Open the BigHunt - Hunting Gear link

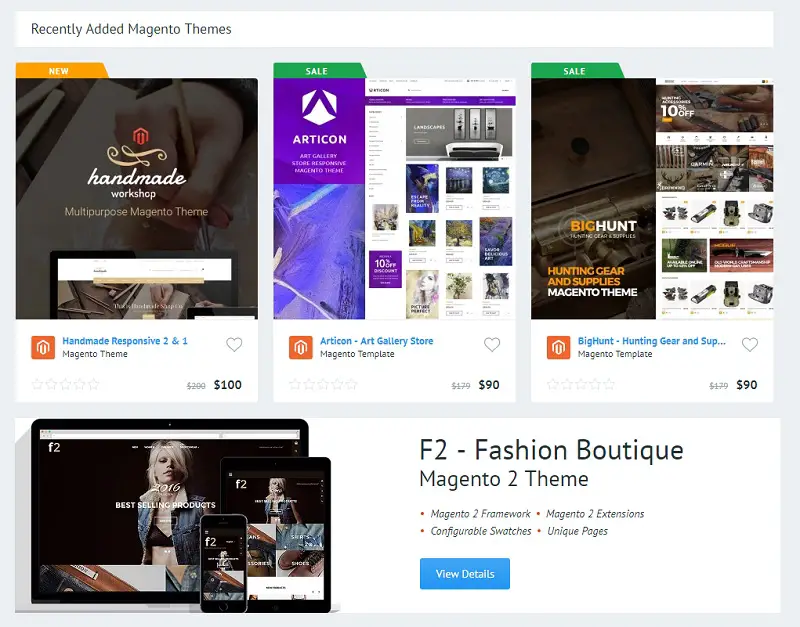(x=652, y=341)
